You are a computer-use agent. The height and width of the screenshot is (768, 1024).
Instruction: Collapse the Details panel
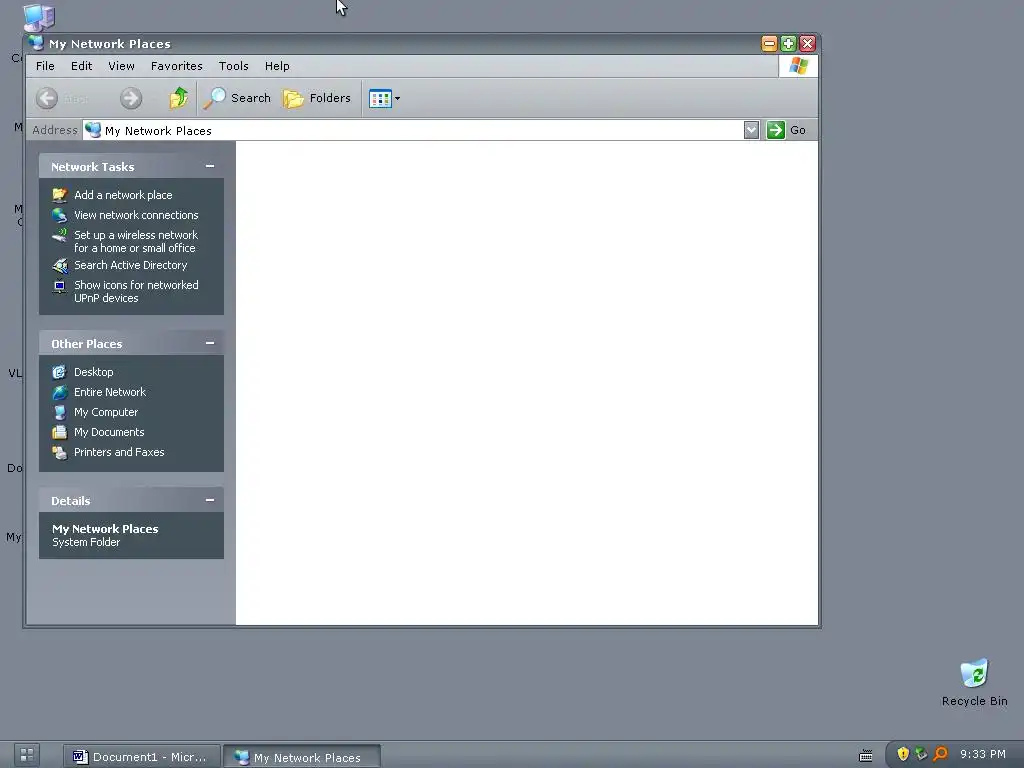[210, 500]
